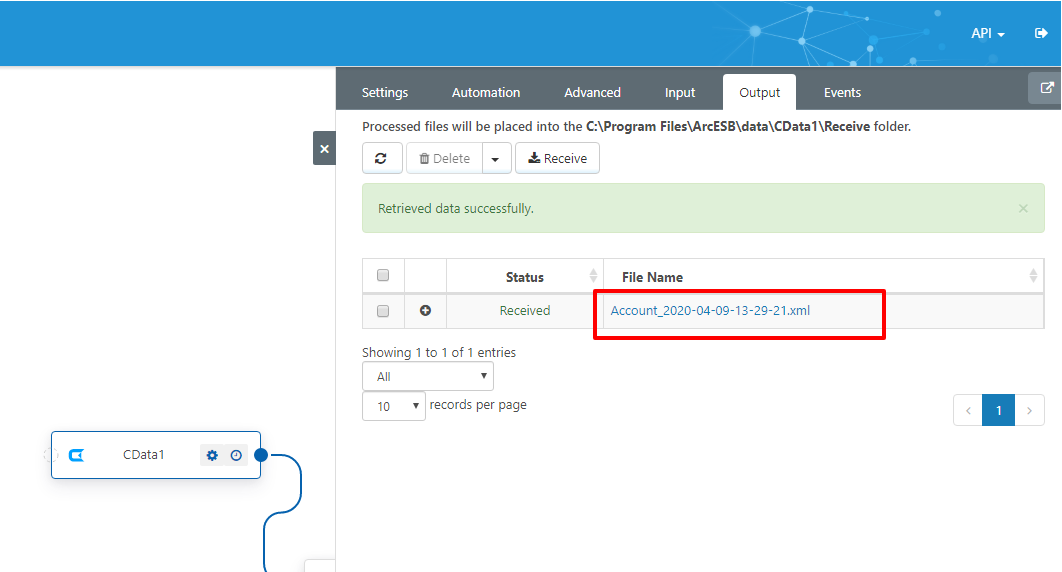Dismiss the Retrieved data successfully alert
This screenshot has height=572, width=1062.
[1023, 208]
